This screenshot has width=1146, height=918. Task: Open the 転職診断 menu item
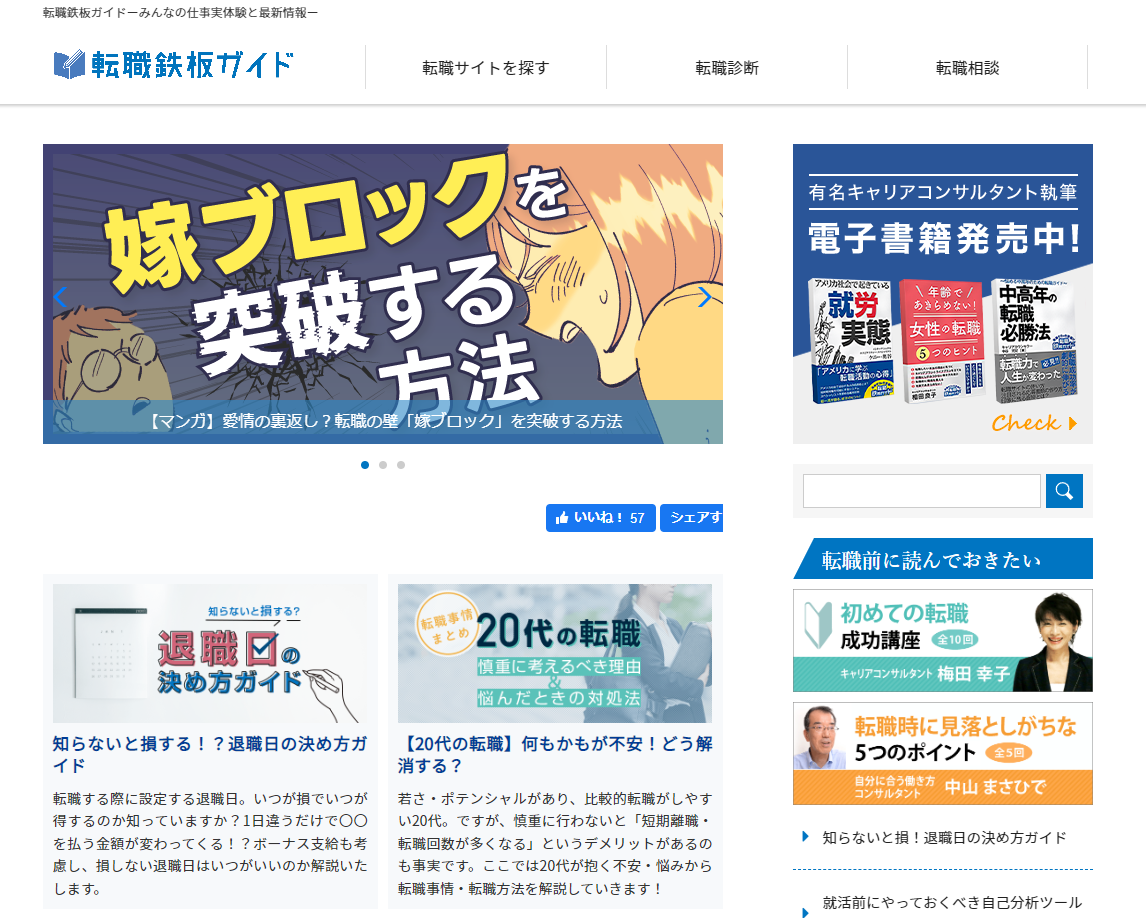pos(727,67)
